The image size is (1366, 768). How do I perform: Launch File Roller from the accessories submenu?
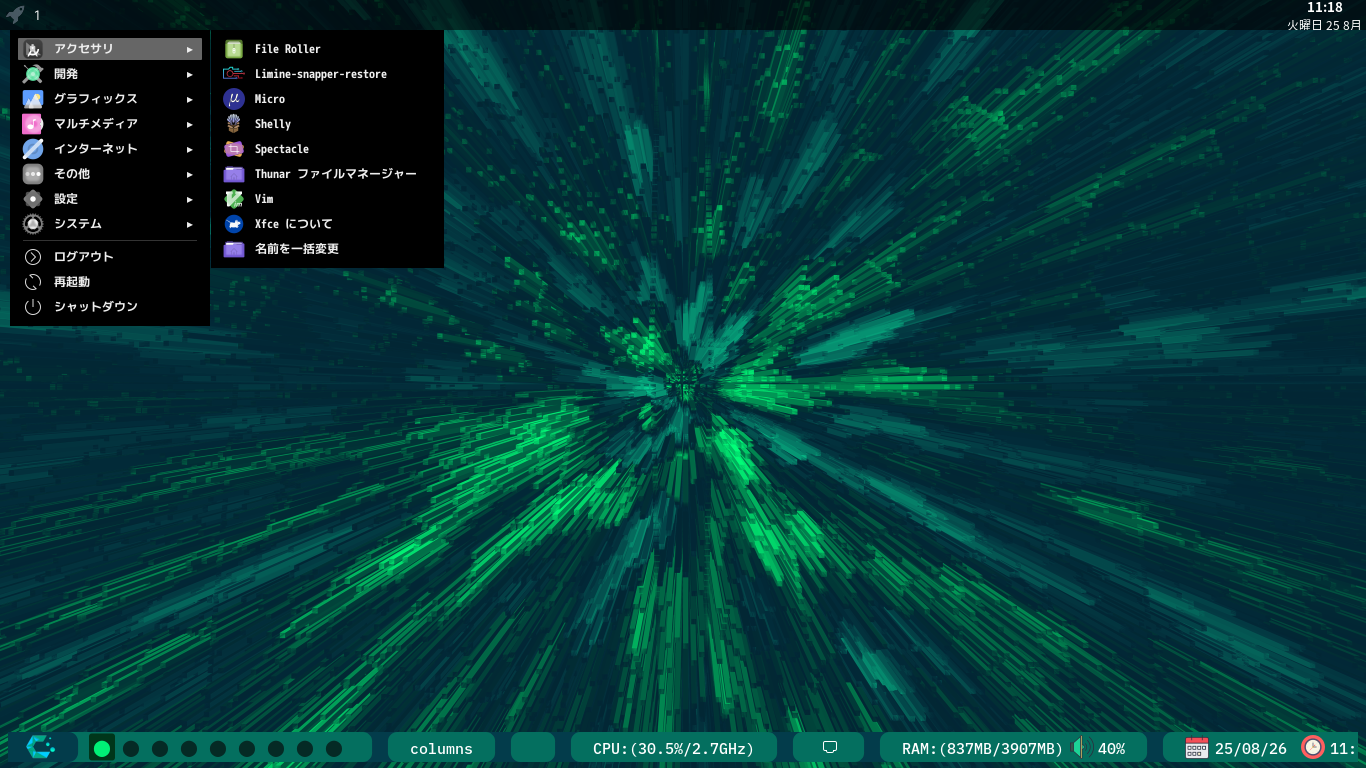coord(327,49)
